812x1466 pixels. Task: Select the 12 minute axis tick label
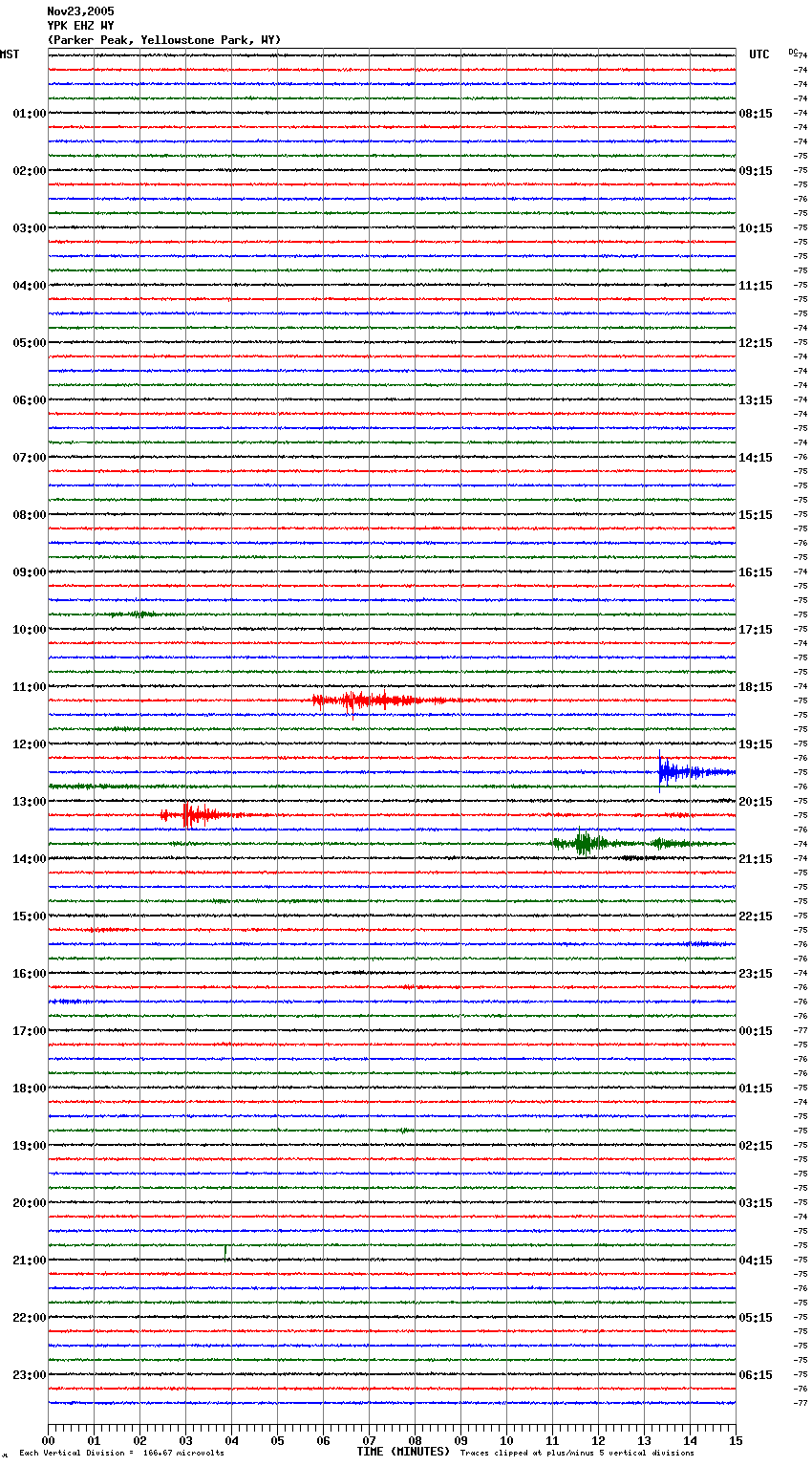click(x=598, y=1441)
